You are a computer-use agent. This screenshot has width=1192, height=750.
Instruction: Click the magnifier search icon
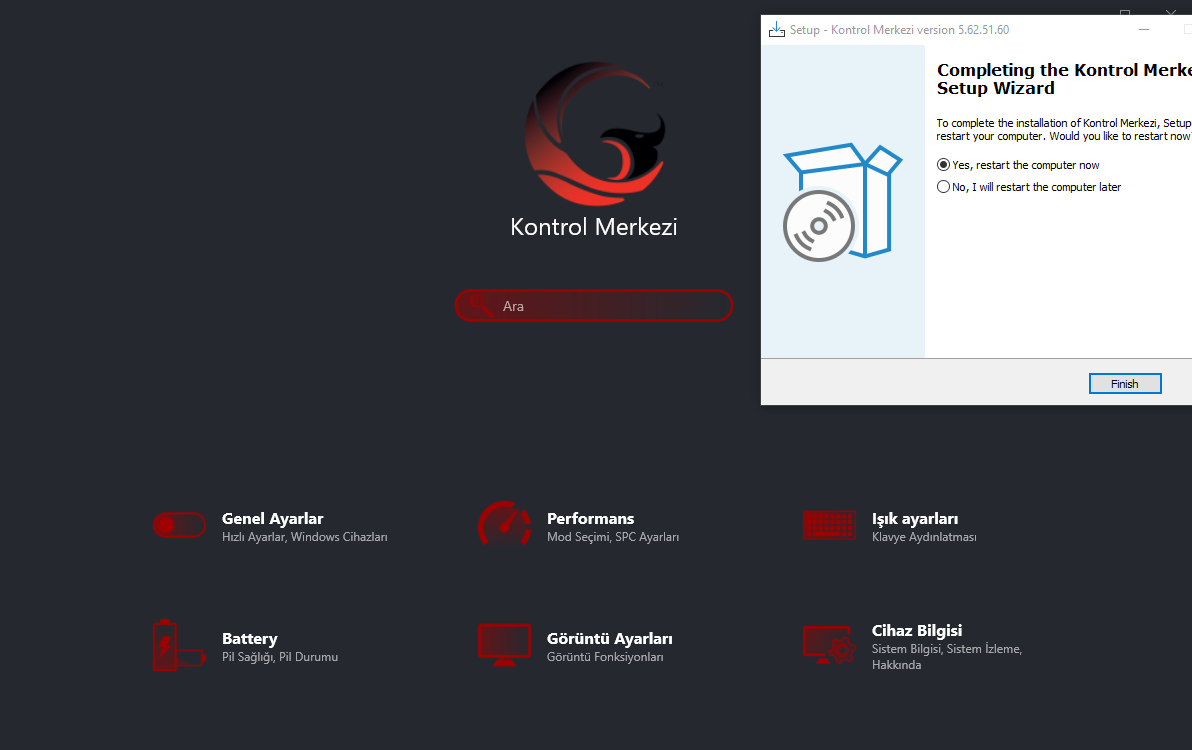click(x=480, y=305)
